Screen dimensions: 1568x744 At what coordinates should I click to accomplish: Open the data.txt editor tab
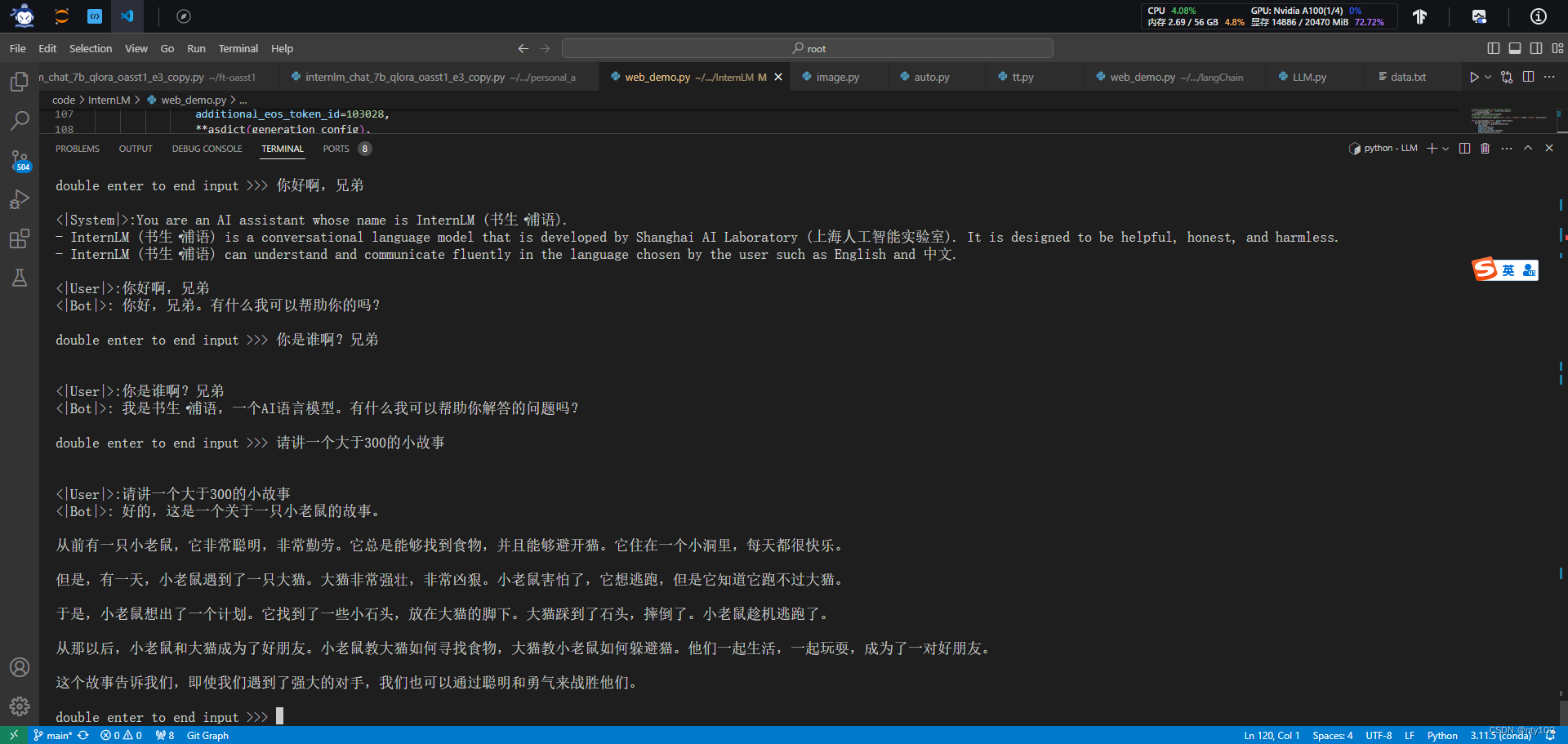[1408, 77]
